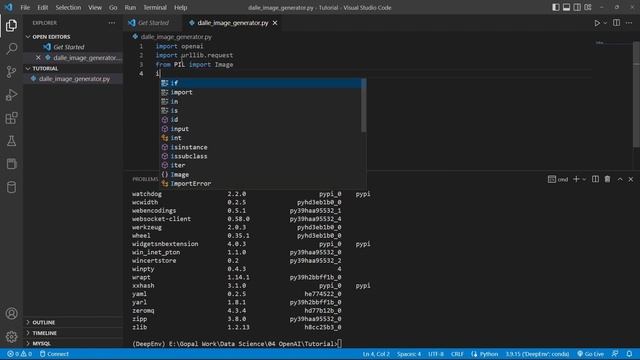Open the new terminal launch profile dropdown
This screenshot has height=360, width=640.
584,179
